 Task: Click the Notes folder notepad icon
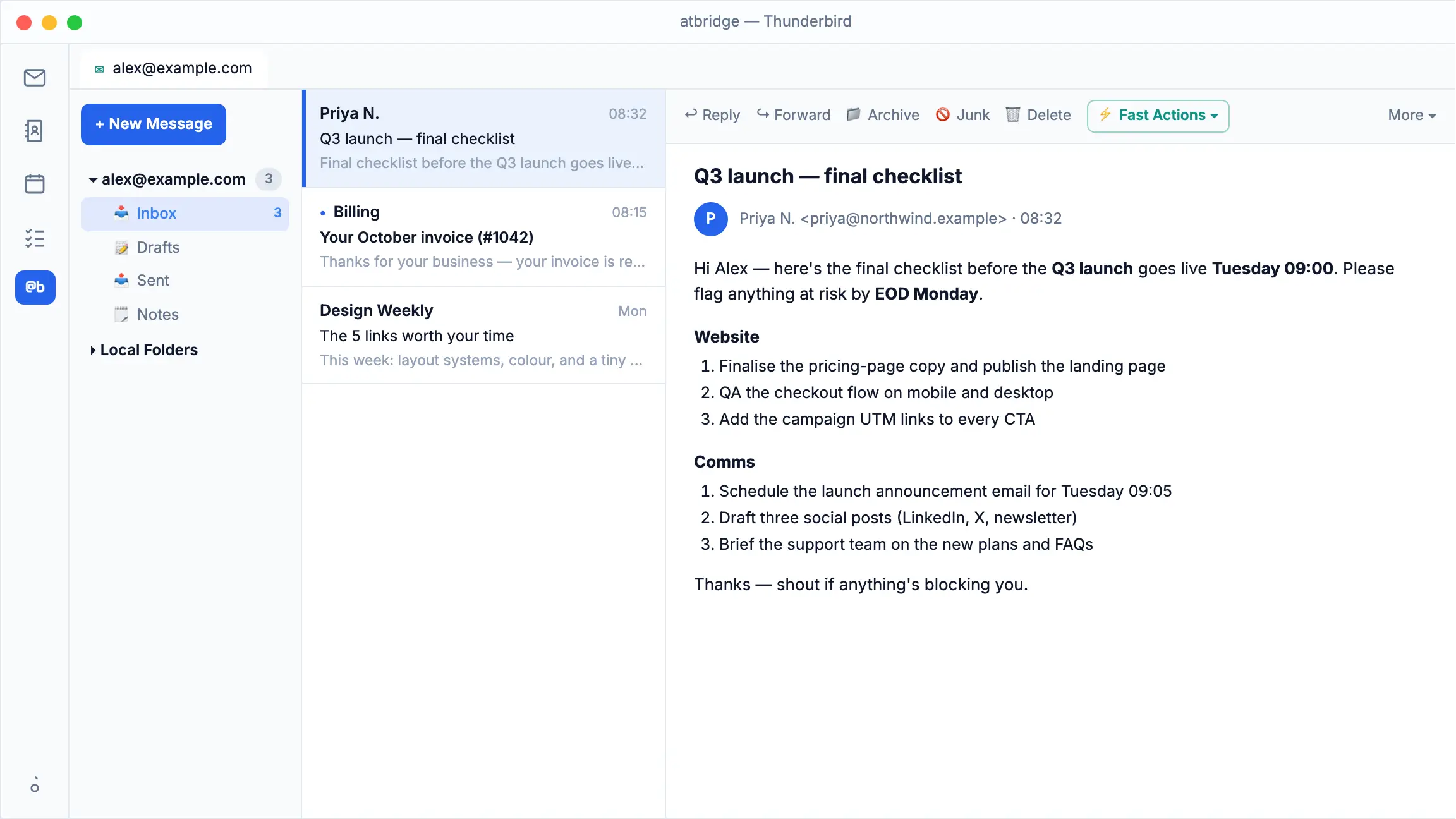[121, 314]
